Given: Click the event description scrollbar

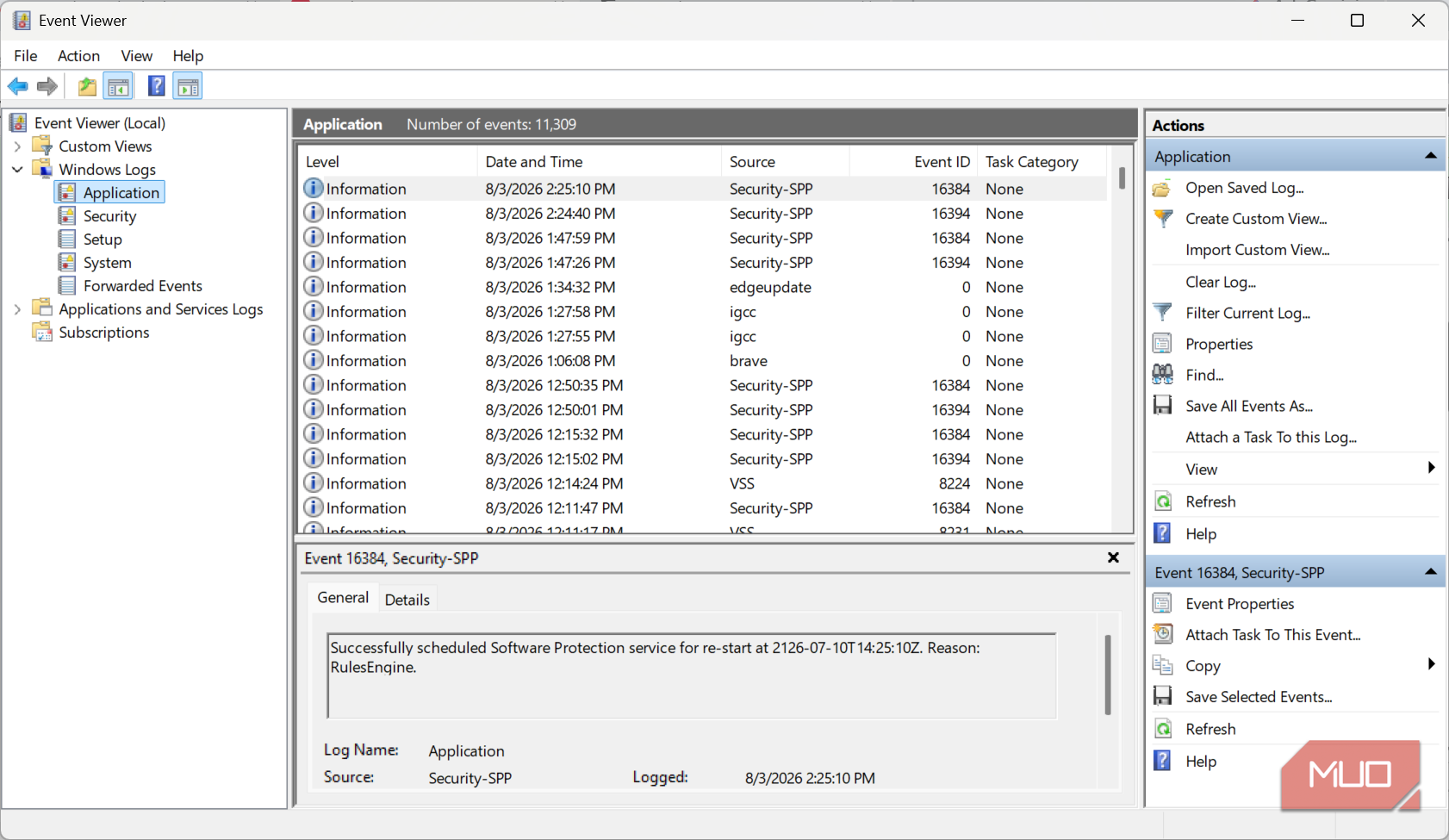Looking at the screenshot, I should pos(1108,675).
